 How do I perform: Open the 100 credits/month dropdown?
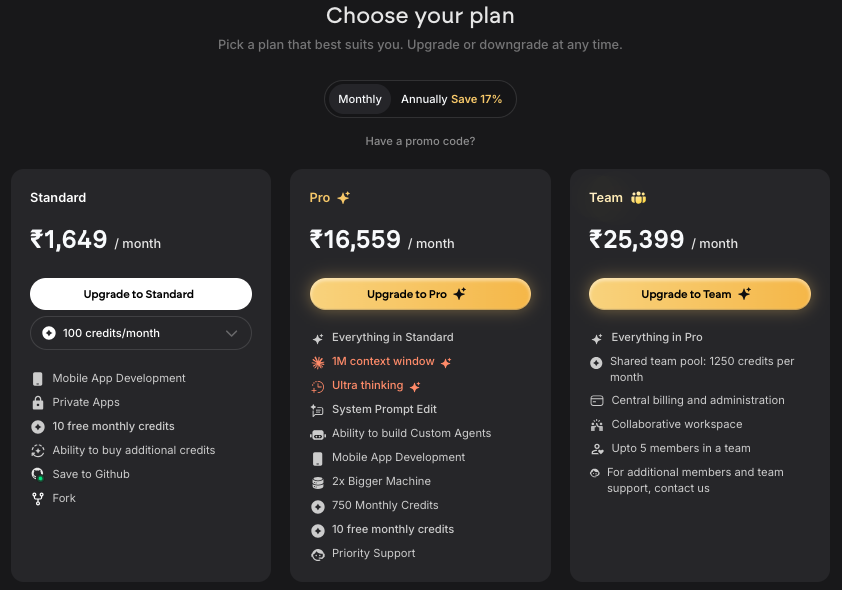click(140, 333)
